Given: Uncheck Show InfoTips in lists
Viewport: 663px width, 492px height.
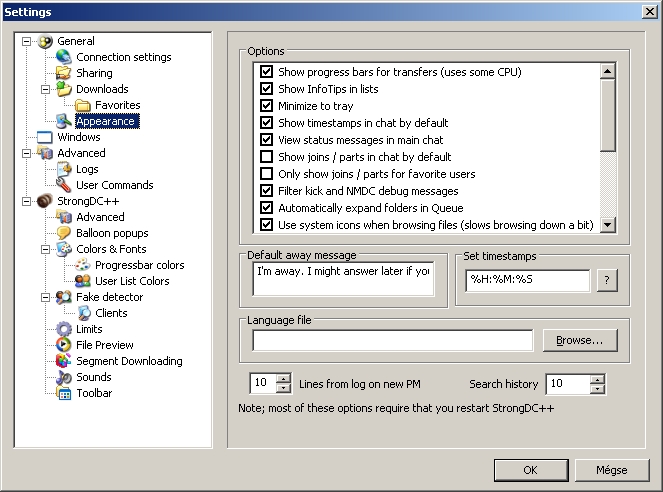Looking at the screenshot, I should (267, 89).
